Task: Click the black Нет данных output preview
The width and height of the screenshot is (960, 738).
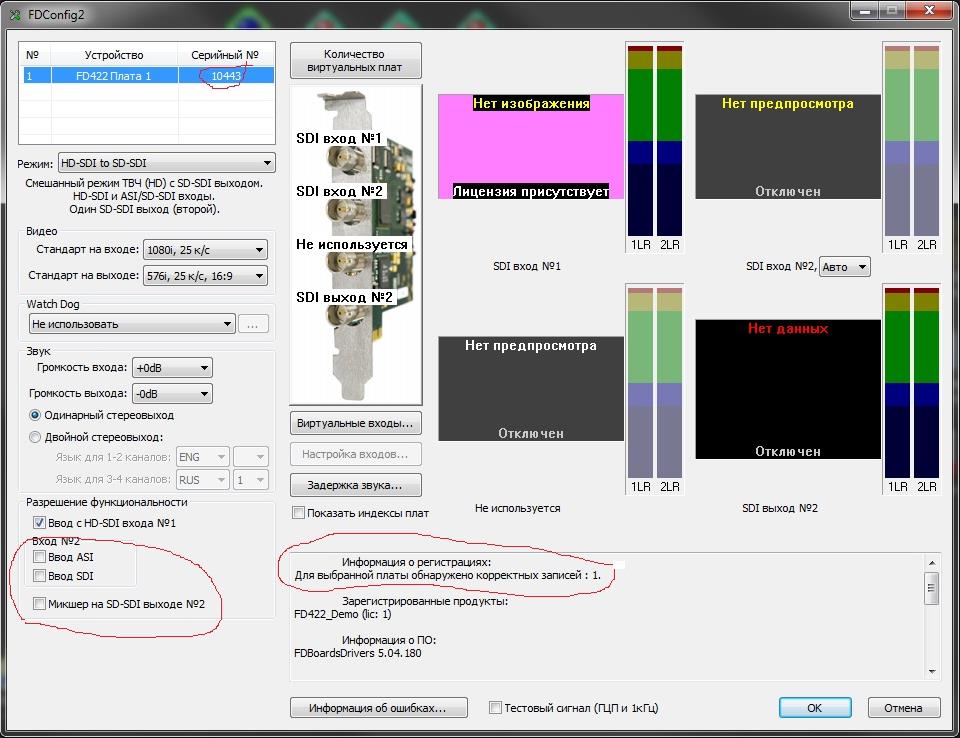Action: point(788,389)
